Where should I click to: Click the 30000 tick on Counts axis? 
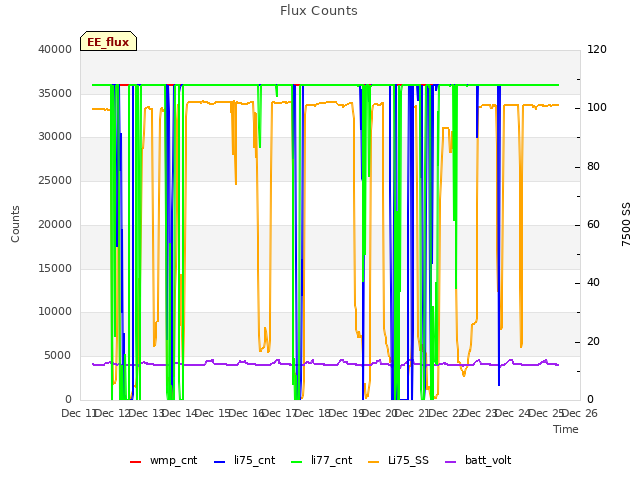click(x=55, y=137)
